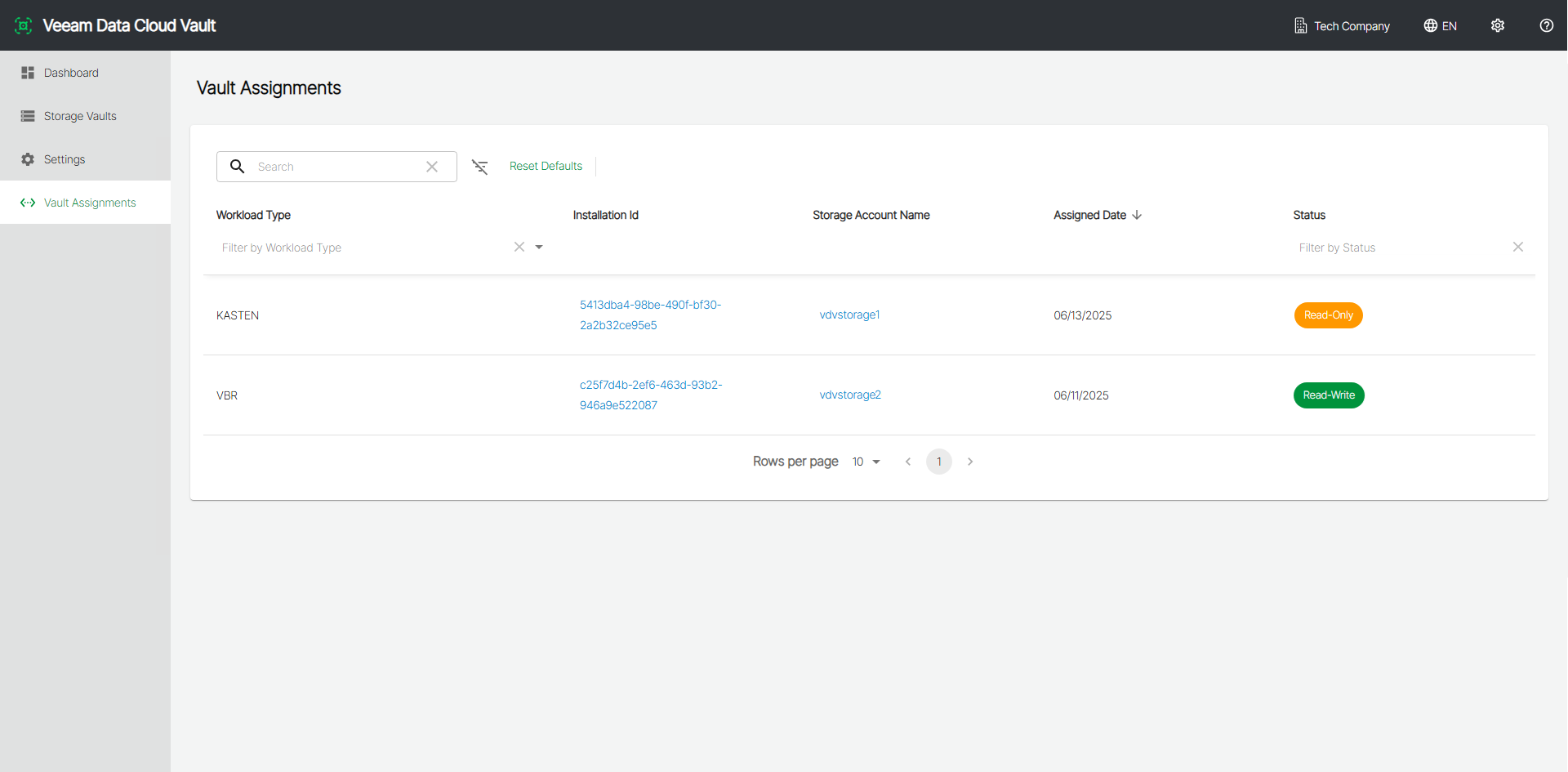Click the clear filters funnel icon
This screenshot has width=1568, height=772.
(480, 167)
